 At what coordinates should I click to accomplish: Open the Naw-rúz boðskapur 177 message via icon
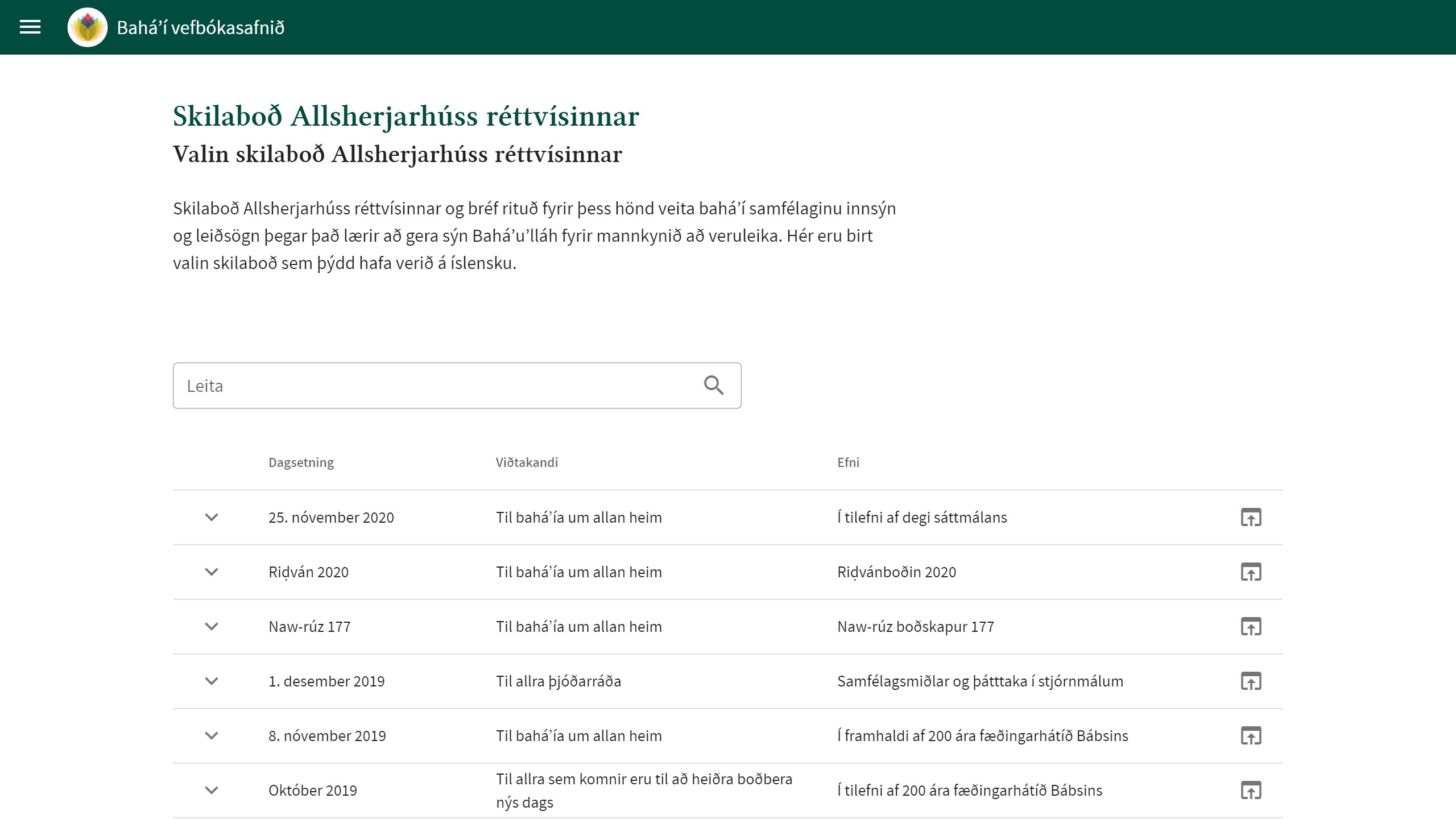(1251, 627)
